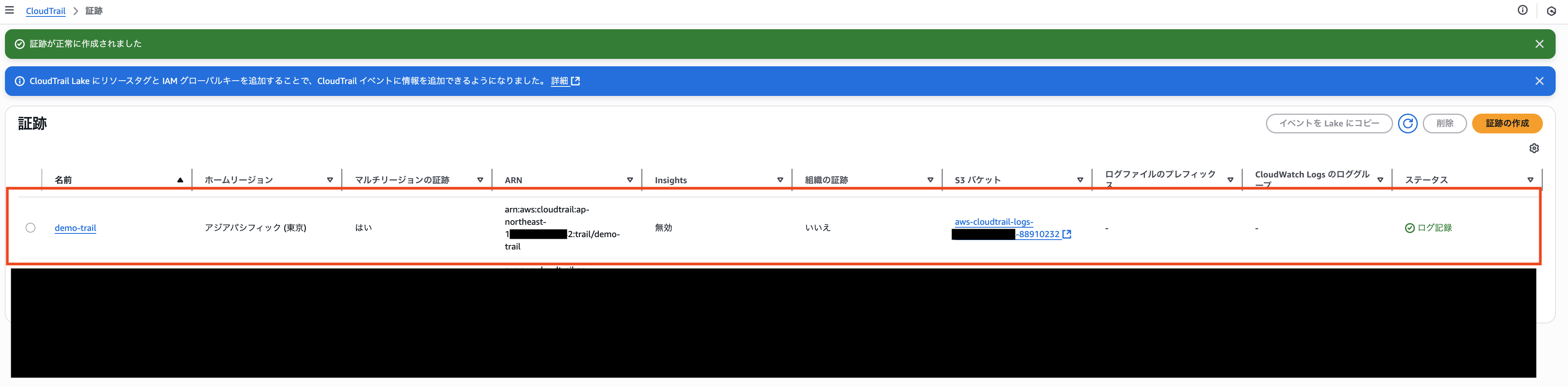The height and width of the screenshot is (387, 1568).
Task: Sort by ARN column arrow
Action: [x=630, y=180]
